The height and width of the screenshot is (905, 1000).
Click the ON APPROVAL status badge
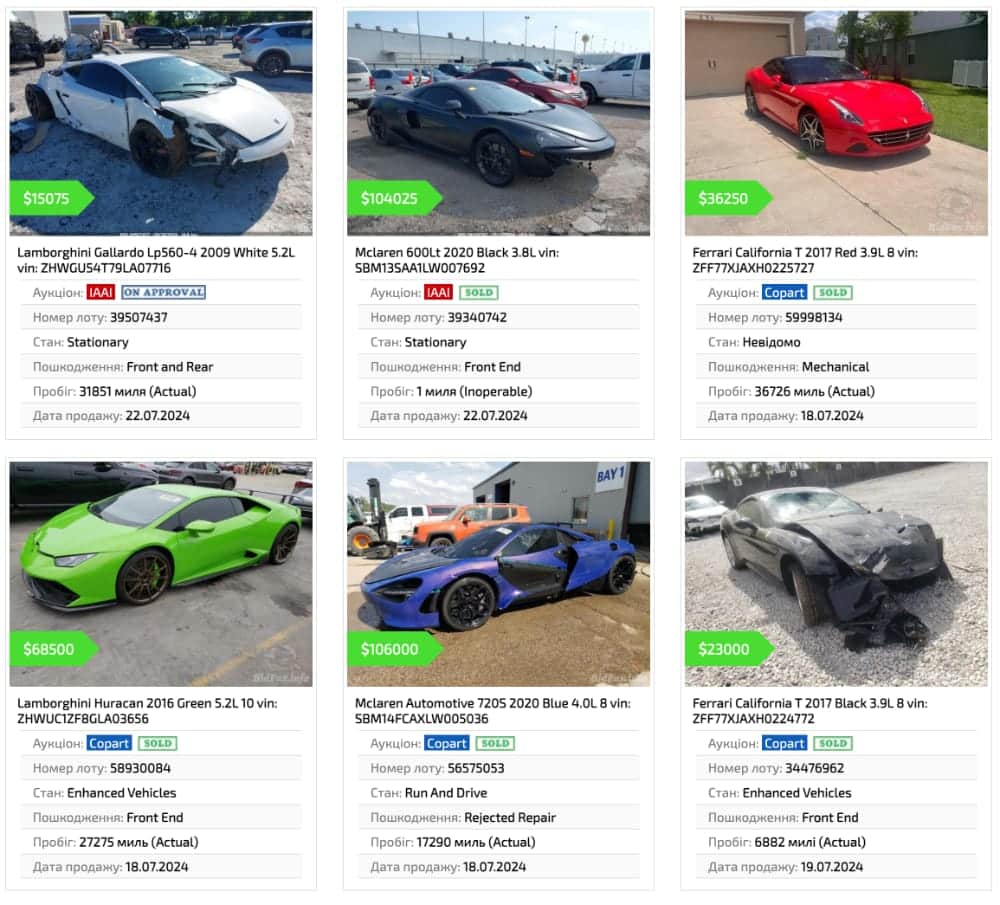pyautogui.click(x=163, y=293)
